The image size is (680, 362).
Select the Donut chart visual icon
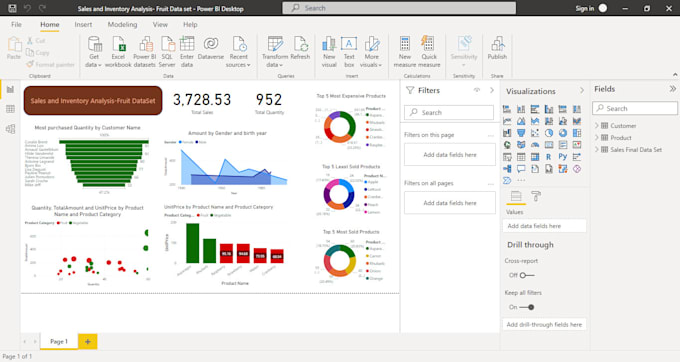tap(563, 133)
